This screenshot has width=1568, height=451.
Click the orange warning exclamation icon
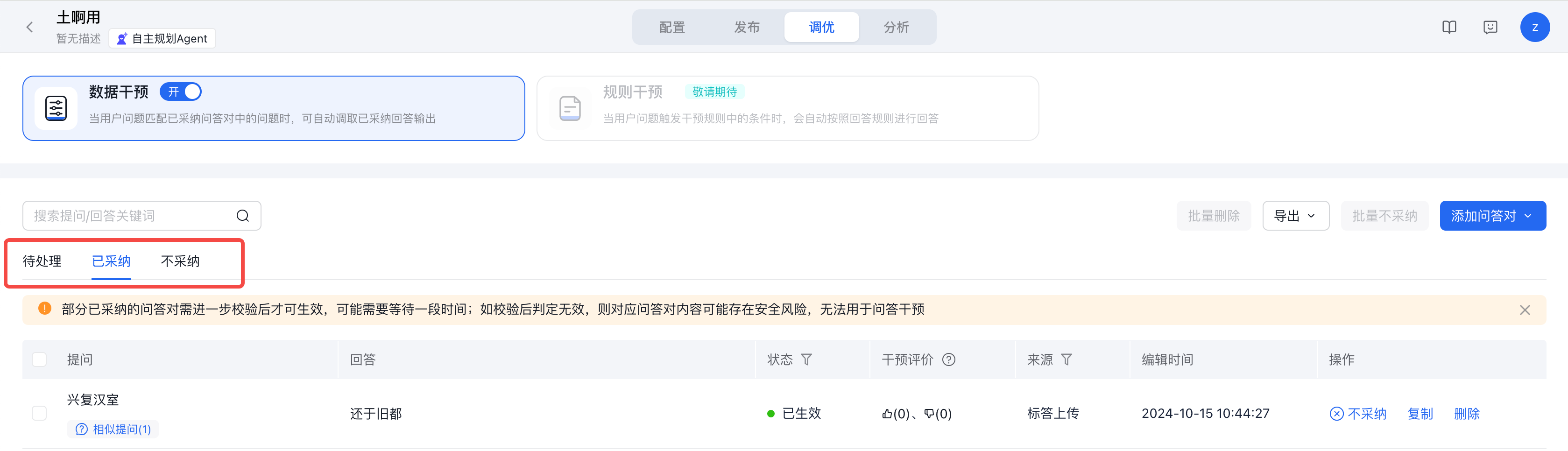tap(44, 309)
